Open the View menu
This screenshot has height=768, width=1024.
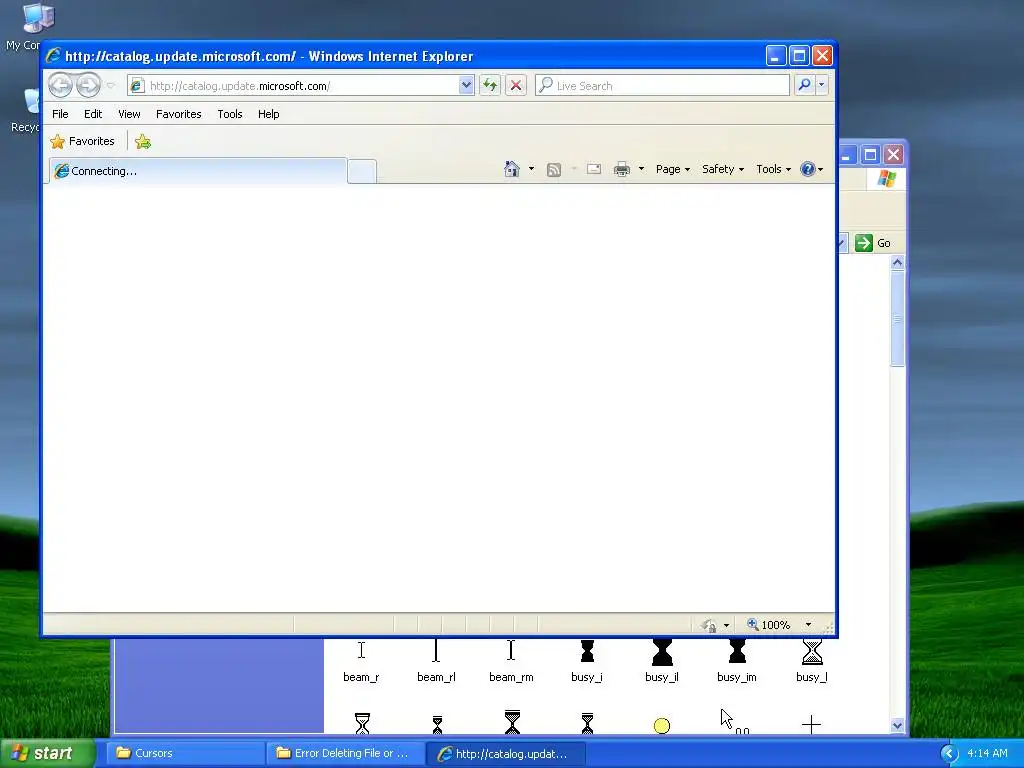click(x=129, y=114)
